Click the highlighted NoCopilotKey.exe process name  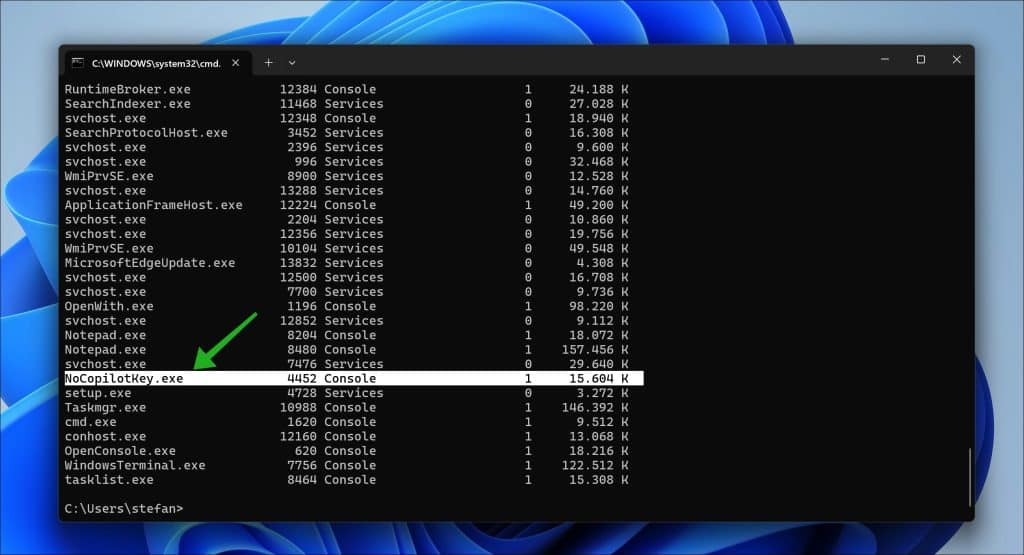coord(124,379)
